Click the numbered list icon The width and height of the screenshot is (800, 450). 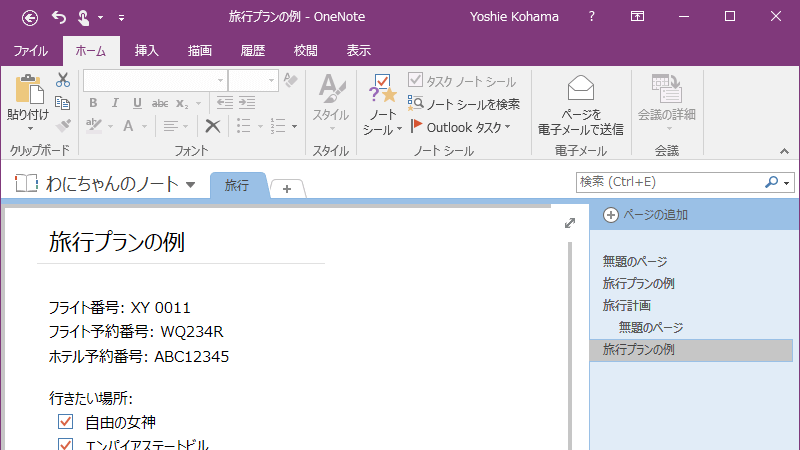click(x=278, y=126)
